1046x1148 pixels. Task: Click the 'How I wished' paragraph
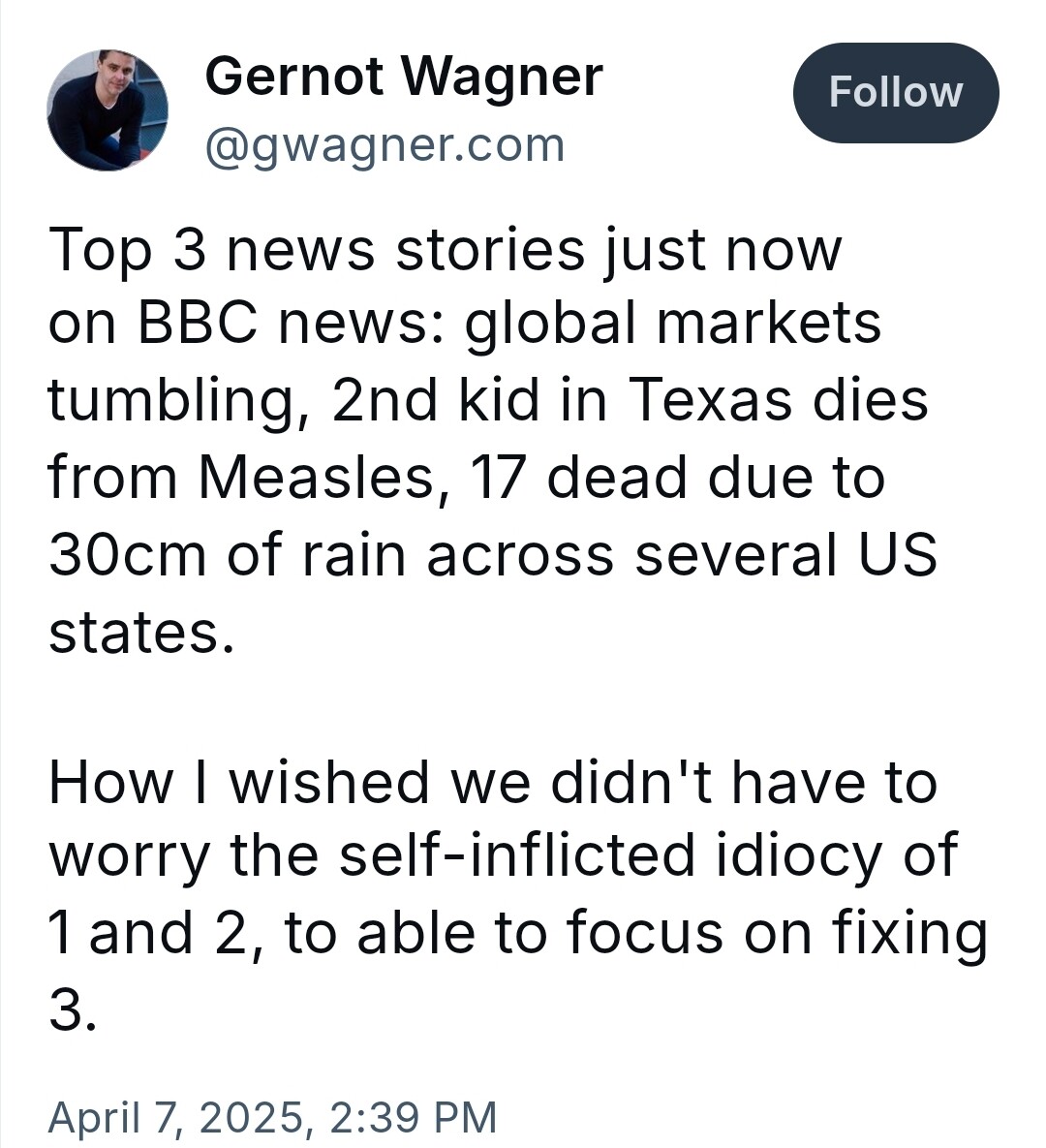[517, 895]
